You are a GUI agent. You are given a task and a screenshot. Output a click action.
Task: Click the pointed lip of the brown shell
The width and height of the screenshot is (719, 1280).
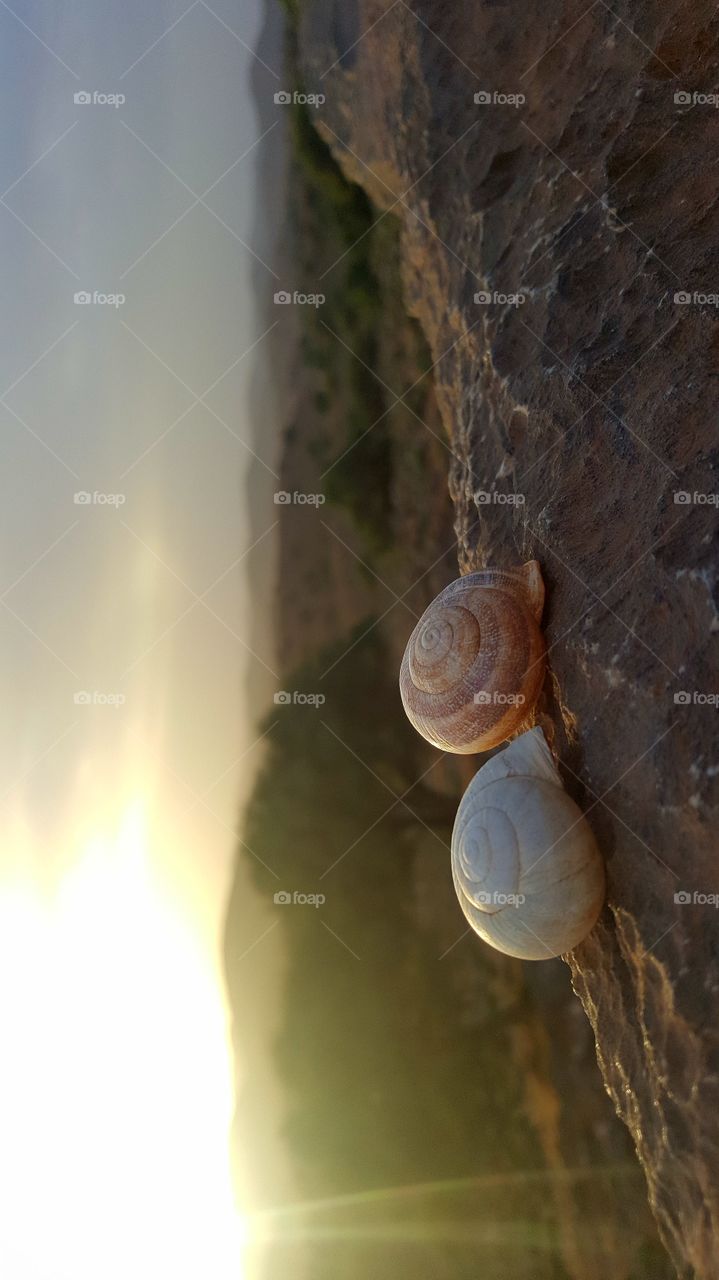(x=534, y=580)
